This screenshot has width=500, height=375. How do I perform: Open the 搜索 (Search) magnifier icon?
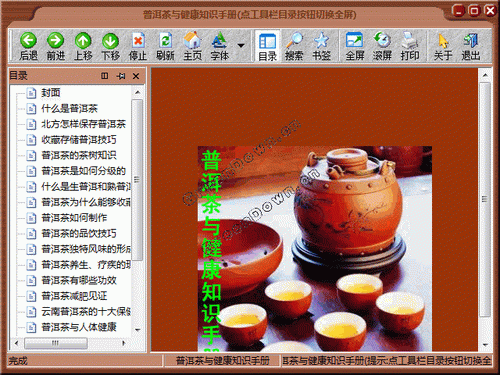point(294,40)
